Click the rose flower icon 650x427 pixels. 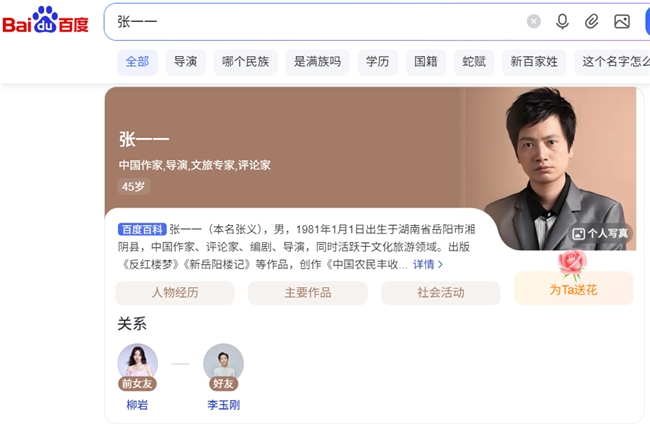(572, 264)
